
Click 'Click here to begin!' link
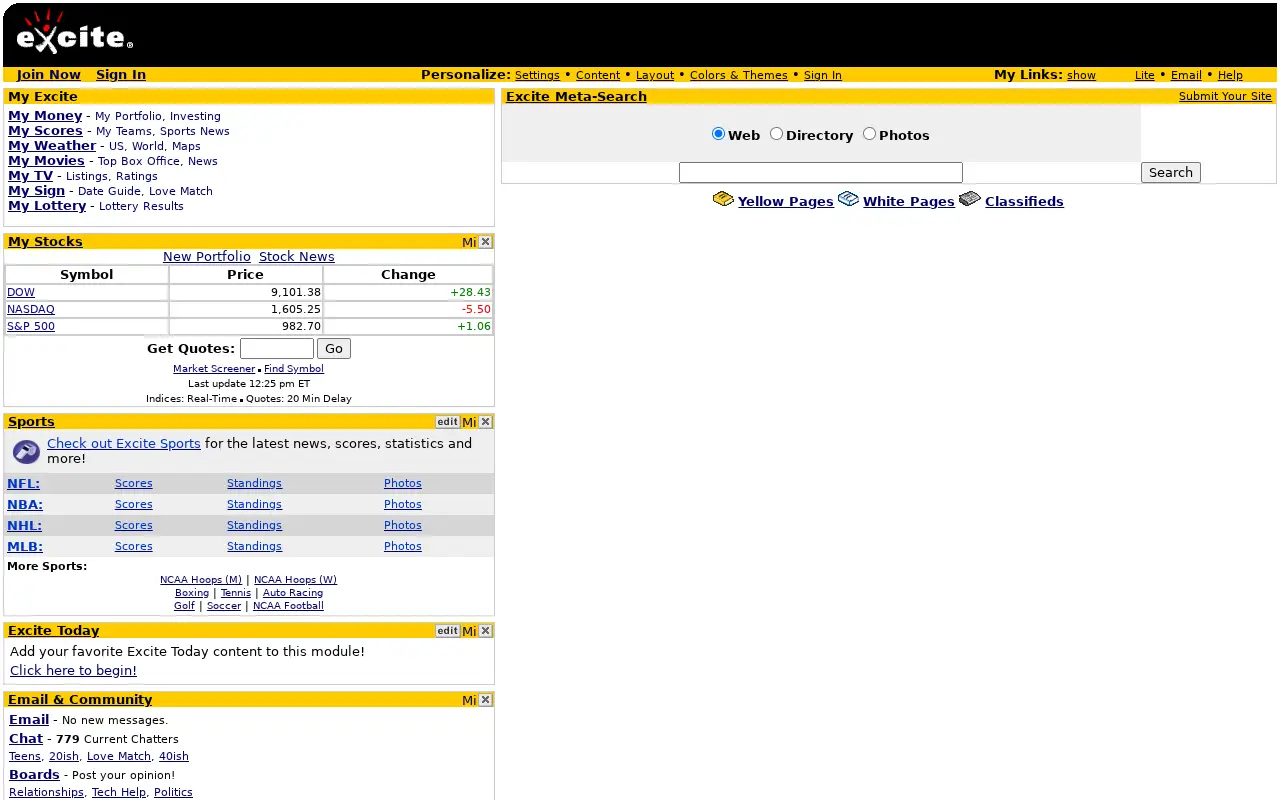(x=73, y=671)
